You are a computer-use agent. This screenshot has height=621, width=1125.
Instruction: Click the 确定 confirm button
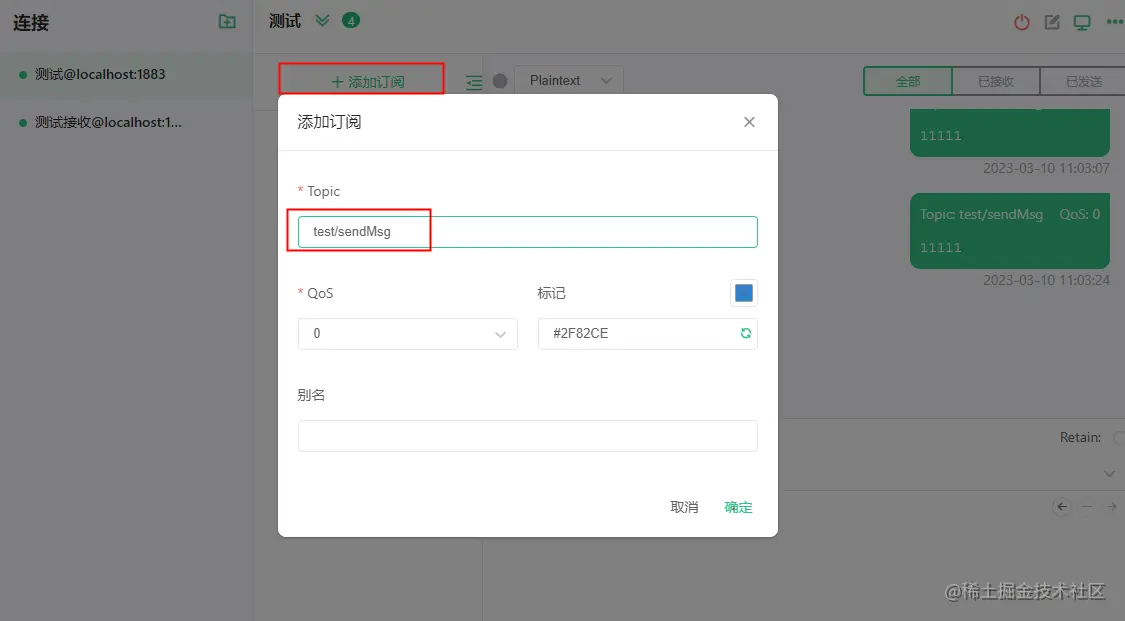(738, 507)
